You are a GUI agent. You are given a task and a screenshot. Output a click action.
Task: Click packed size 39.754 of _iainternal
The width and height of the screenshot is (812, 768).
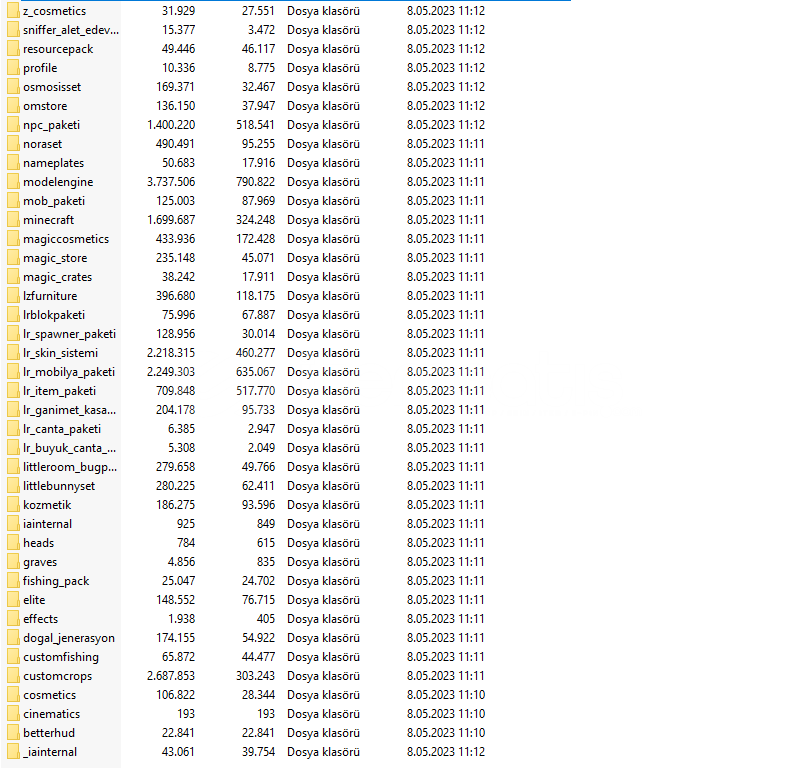tap(258, 752)
